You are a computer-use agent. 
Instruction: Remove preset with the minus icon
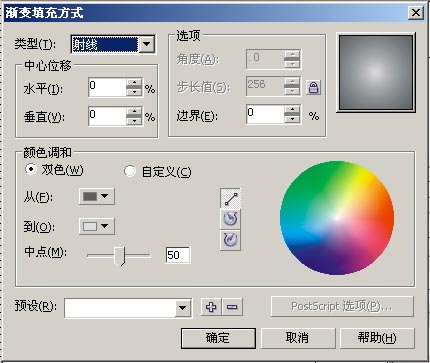tap(232, 307)
